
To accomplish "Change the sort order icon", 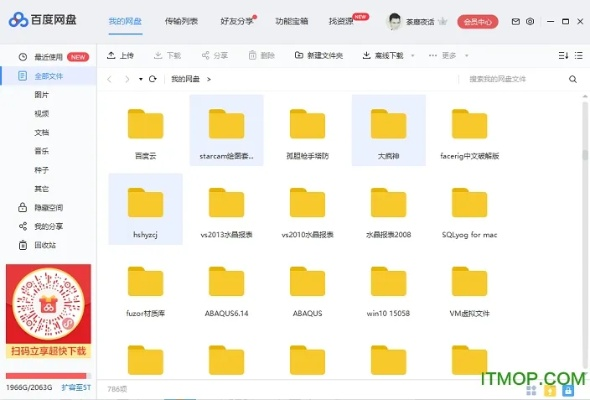I will pyautogui.click(x=563, y=56).
